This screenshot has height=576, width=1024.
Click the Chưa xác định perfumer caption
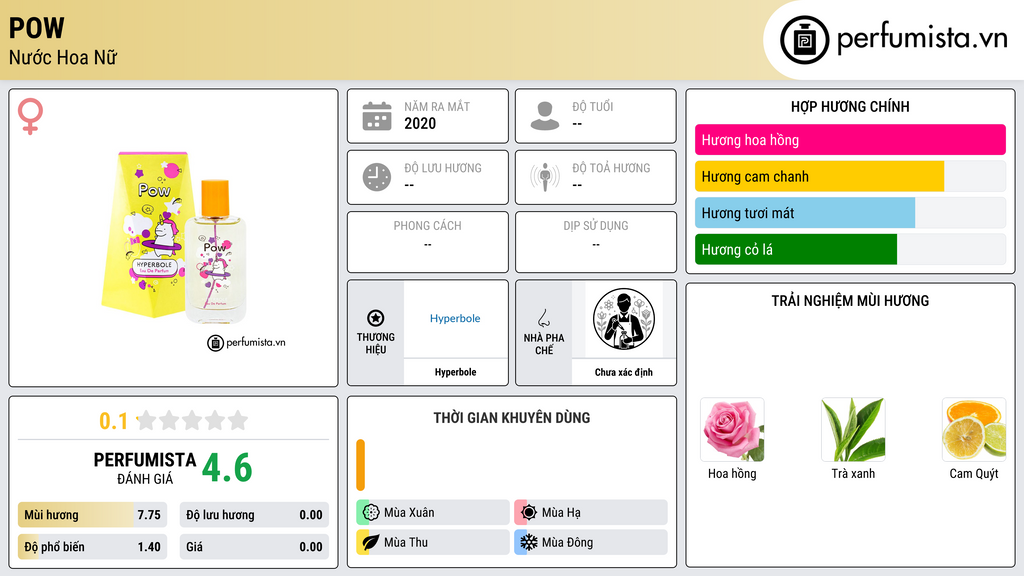[624, 372]
